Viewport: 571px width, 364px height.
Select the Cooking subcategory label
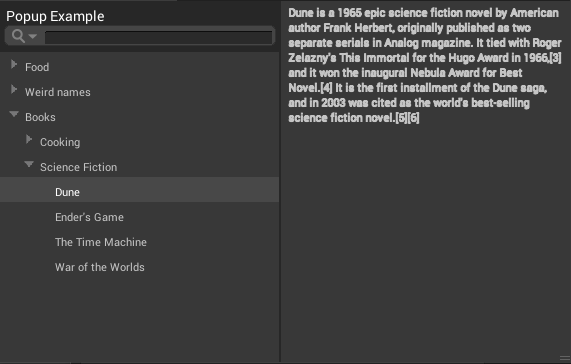click(60, 142)
